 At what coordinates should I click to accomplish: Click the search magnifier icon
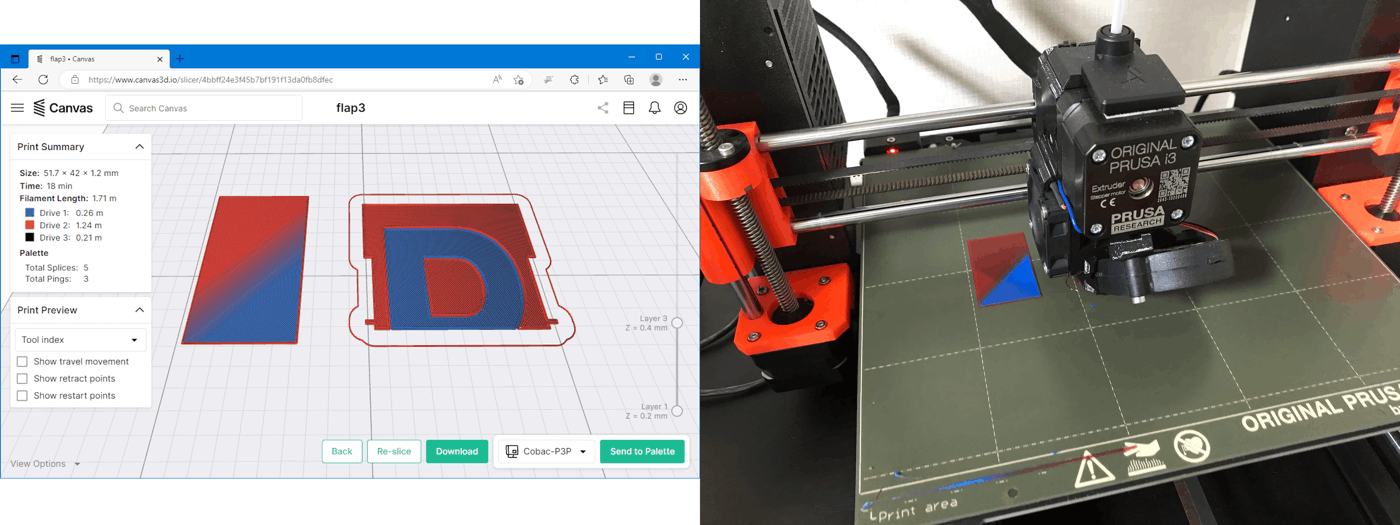(x=119, y=108)
